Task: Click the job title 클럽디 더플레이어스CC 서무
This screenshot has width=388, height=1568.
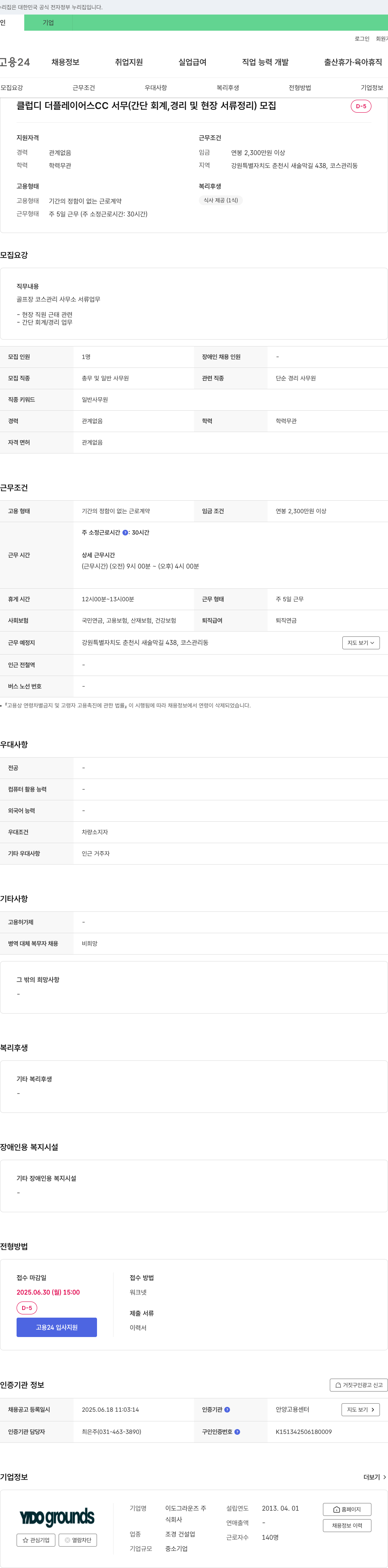Action: [x=146, y=105]
